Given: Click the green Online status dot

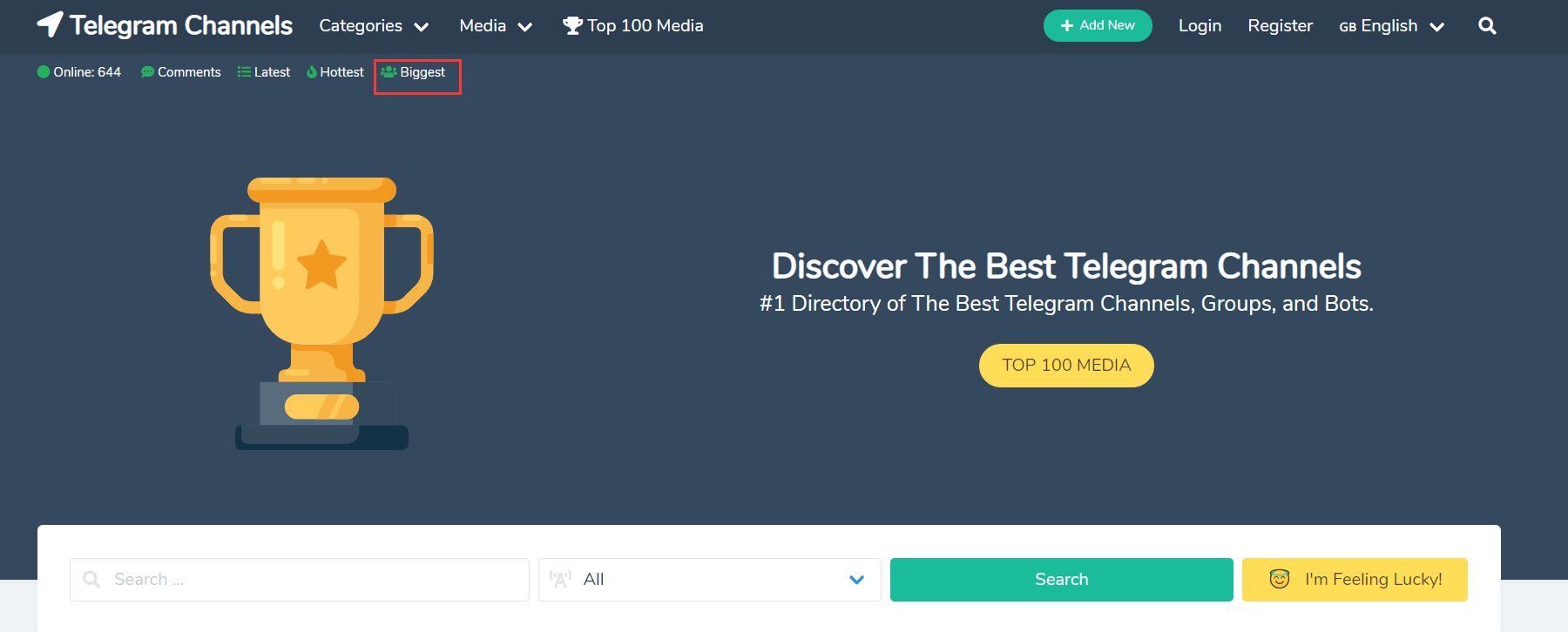Looking at the screenshot, I should [44, 72].
